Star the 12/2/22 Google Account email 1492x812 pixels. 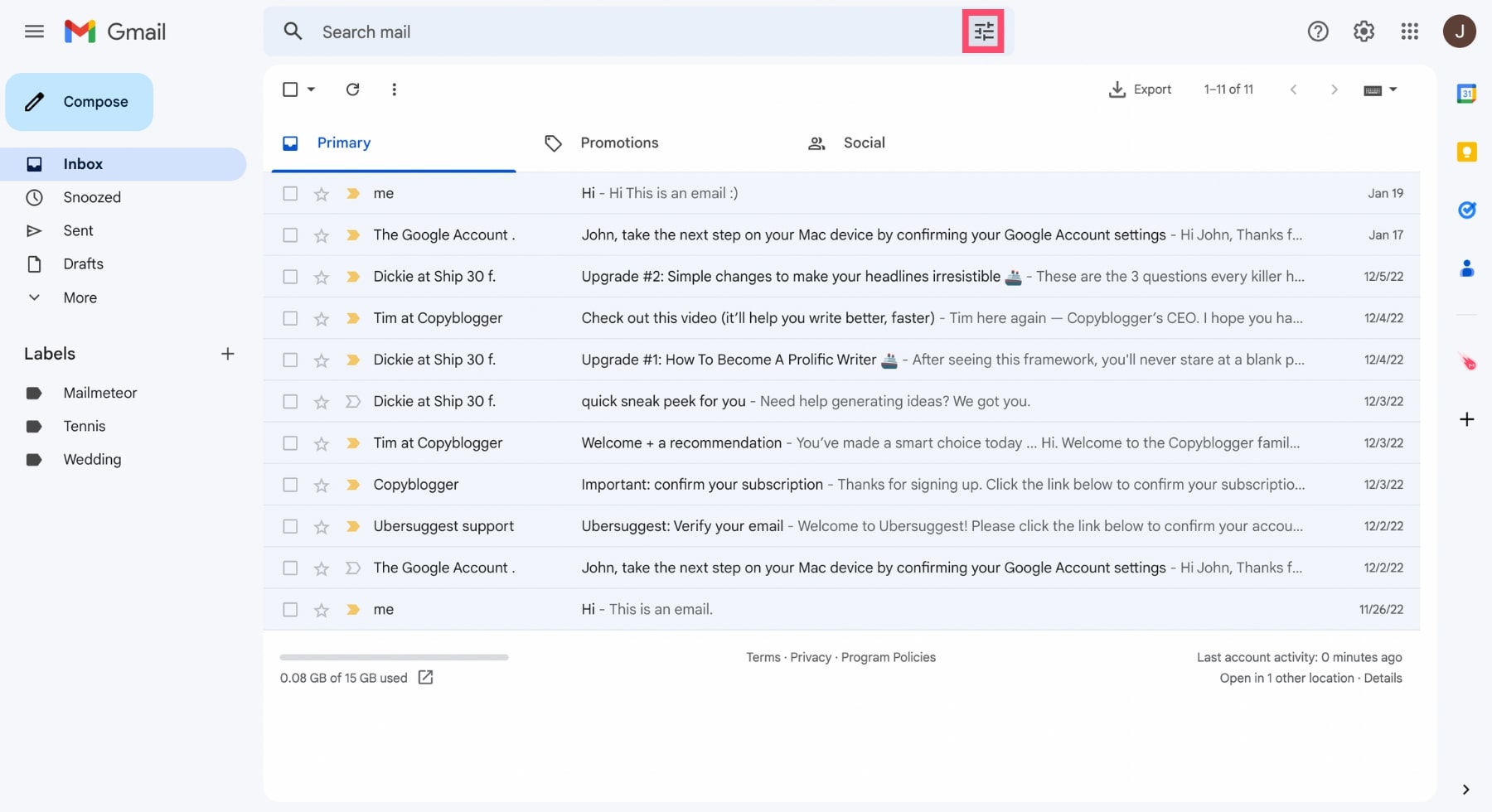tap(322, 568)
